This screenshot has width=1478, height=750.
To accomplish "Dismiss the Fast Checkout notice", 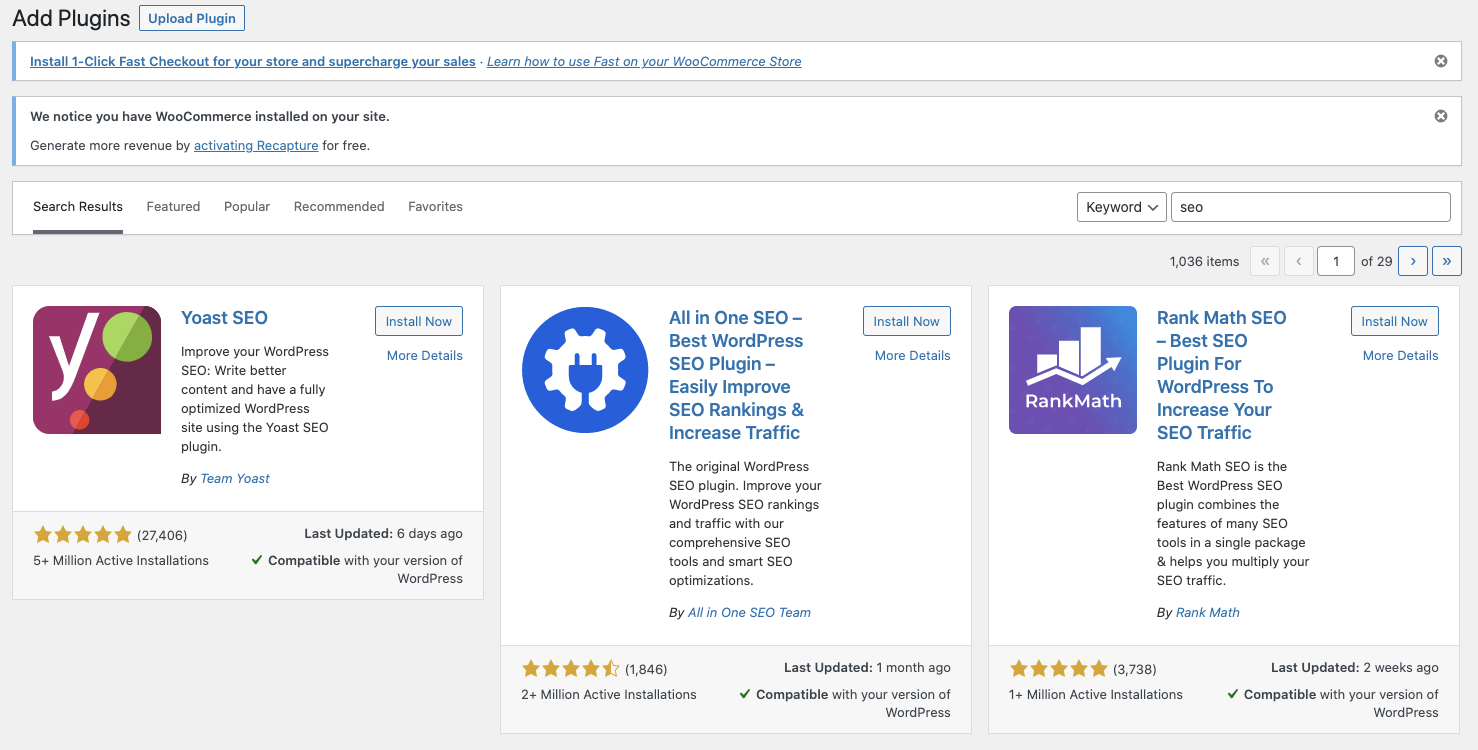I will [x=1441, y=61].
